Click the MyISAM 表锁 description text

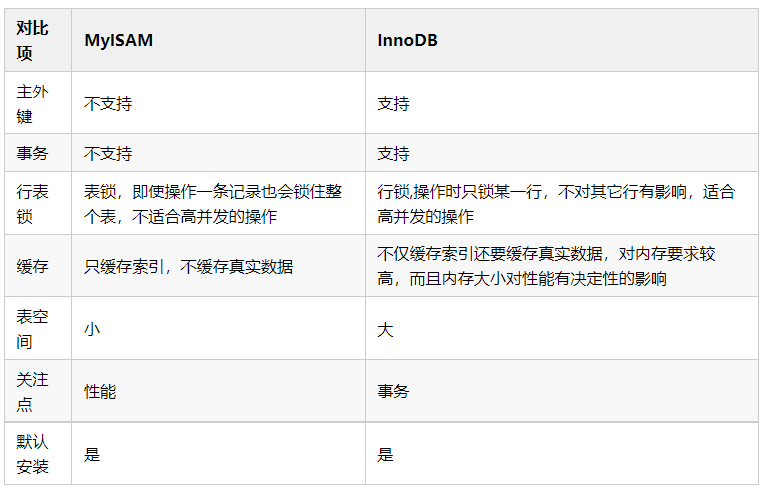212,205
